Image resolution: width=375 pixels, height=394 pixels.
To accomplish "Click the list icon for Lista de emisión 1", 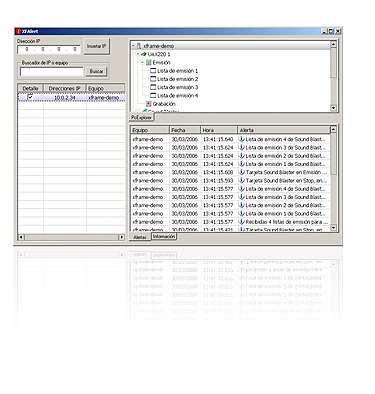I will (153, 71).
